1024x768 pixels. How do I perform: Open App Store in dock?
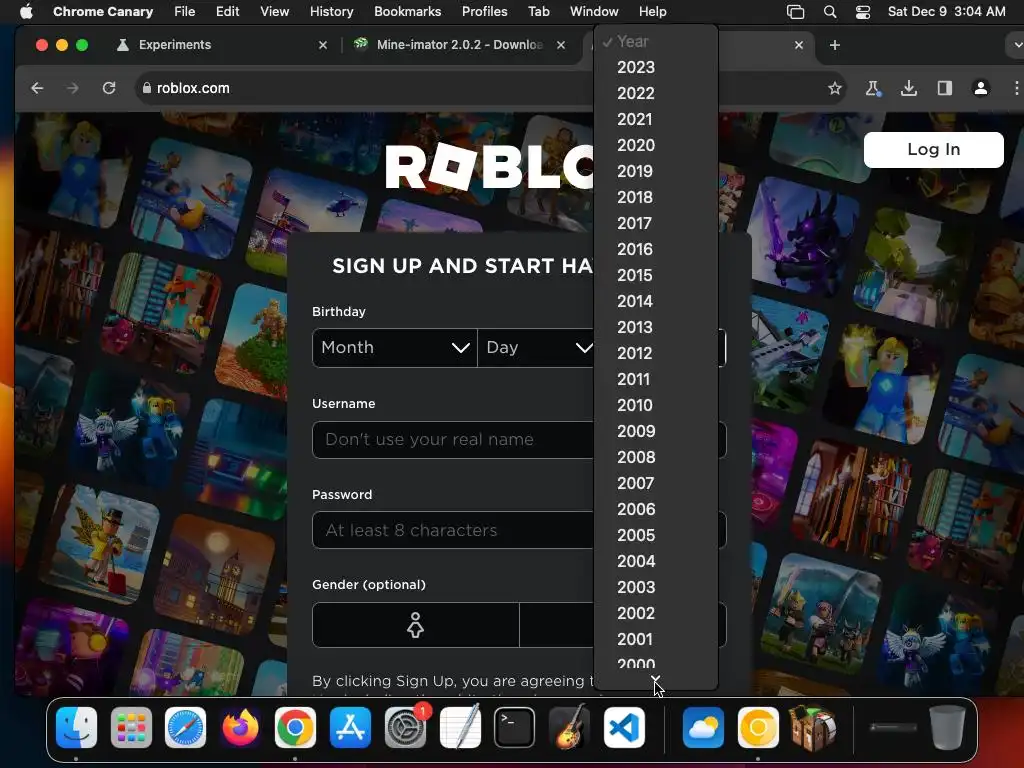click(350, 727)
